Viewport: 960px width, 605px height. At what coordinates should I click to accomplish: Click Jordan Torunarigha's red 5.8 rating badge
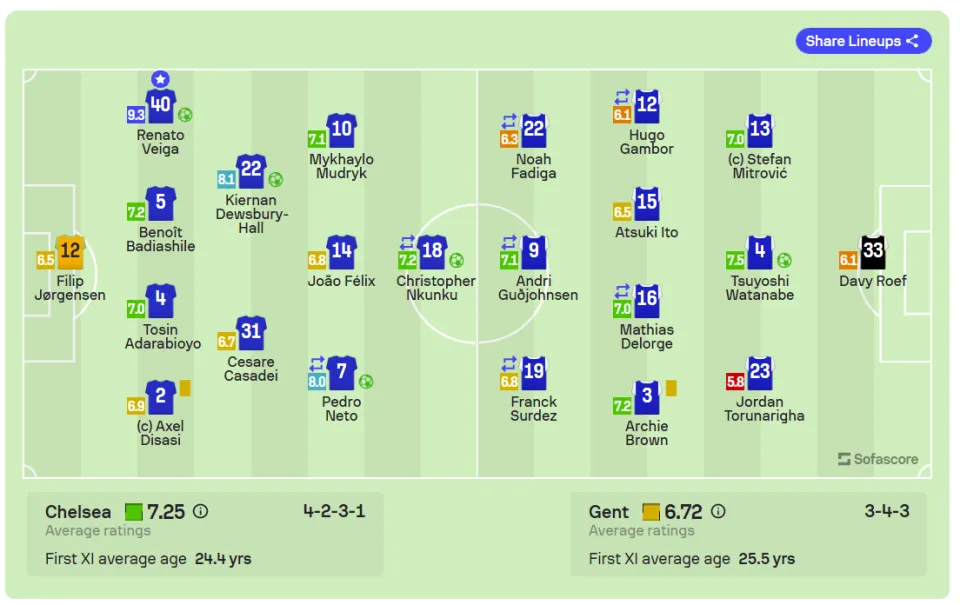735,381
